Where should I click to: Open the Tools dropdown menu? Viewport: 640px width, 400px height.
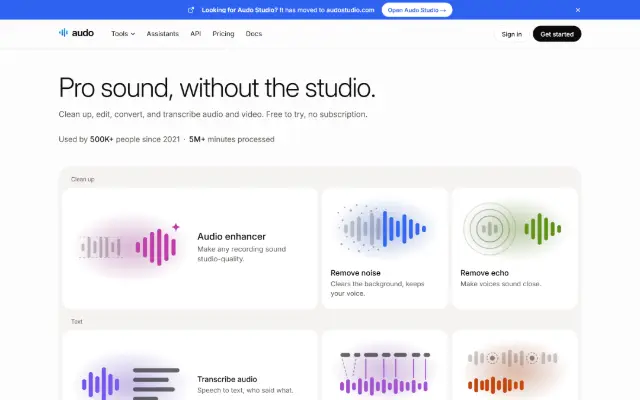[x=123, y=34]
